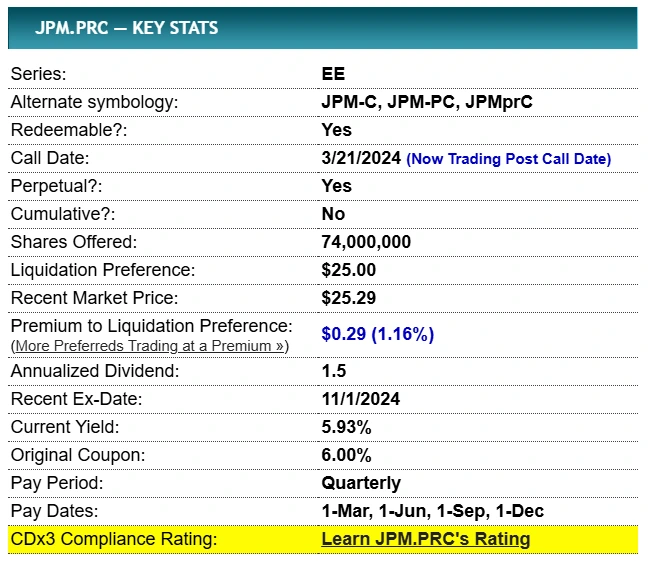Click Annualized Dividend value '1.5'
Viewport: 655px width, 565px height.
point(334,371)
